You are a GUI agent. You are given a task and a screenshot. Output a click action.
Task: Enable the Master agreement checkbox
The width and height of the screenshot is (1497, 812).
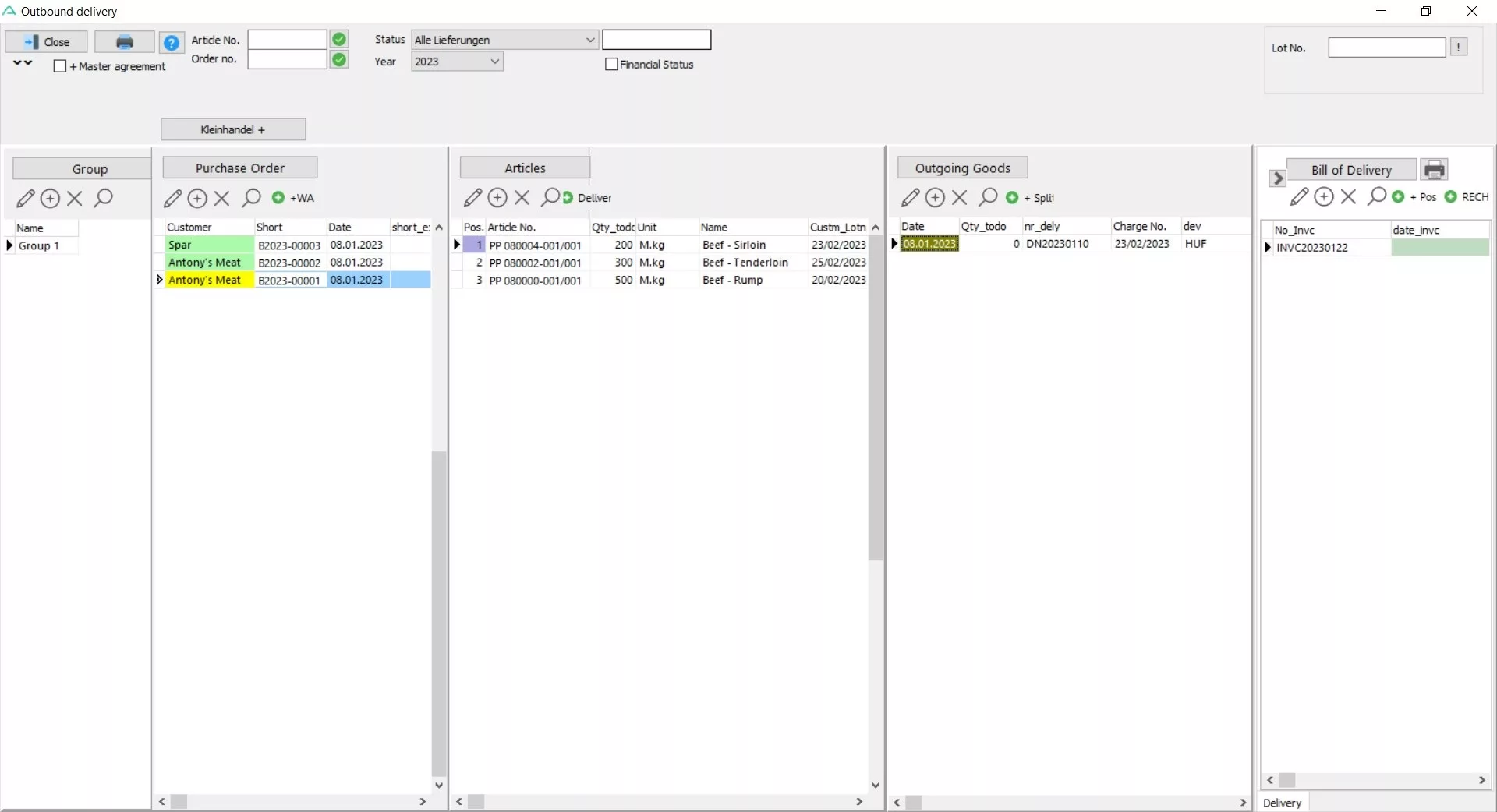pyautogui.click(x=60, y=66)
